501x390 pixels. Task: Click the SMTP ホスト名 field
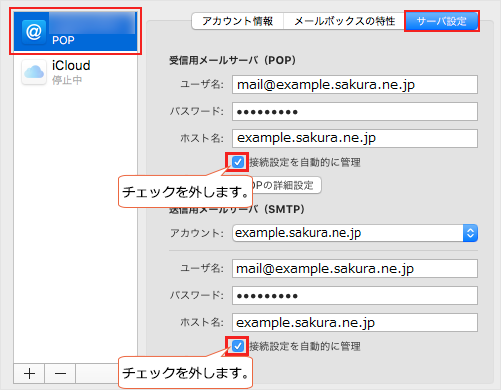coord(355,322)
